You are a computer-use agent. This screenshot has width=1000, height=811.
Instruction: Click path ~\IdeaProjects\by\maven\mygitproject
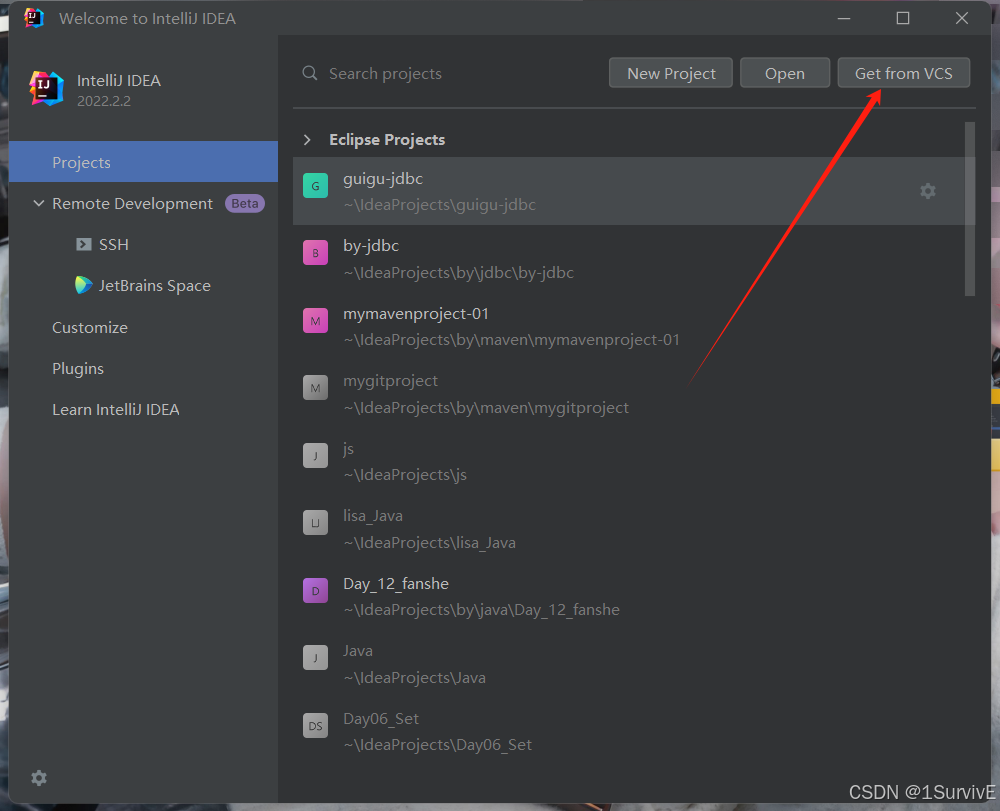[486, 407]
